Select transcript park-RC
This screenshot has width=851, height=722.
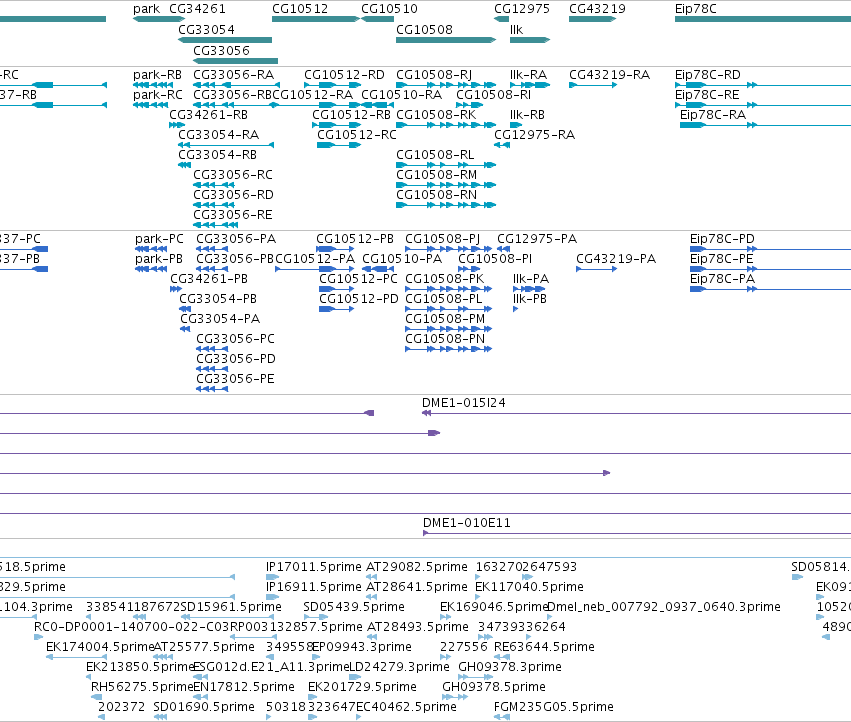158,94
